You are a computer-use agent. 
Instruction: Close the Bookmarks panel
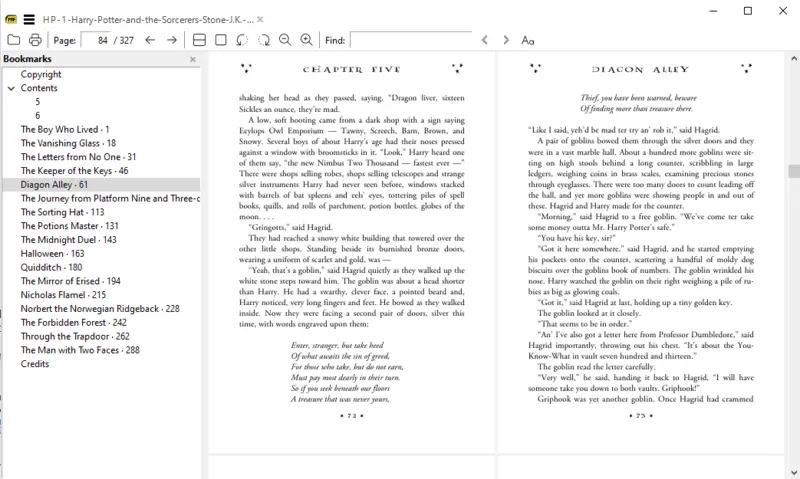193,59
